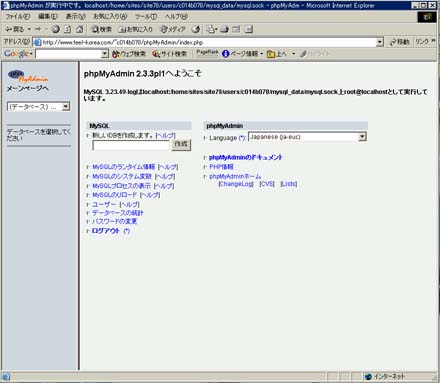
Task: Click the Forward arrow toolbar button
Action: (38, 29)
